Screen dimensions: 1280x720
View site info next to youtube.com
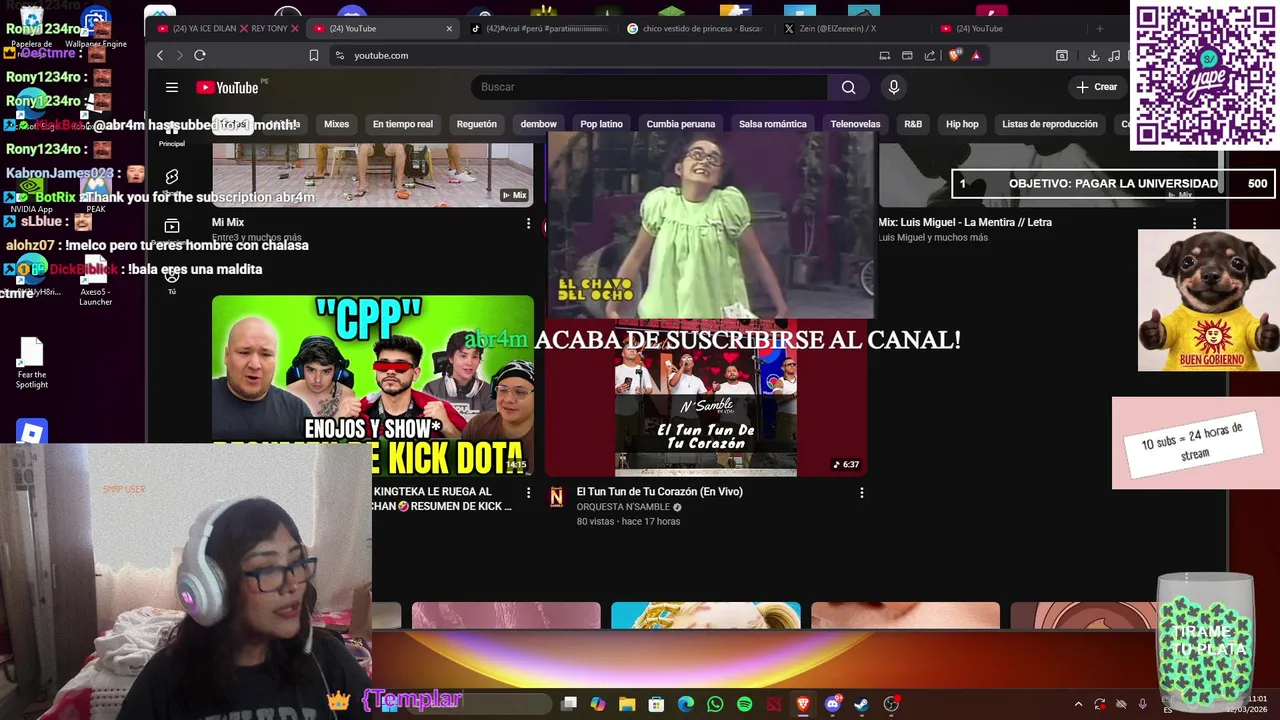(x=340, y=55)
